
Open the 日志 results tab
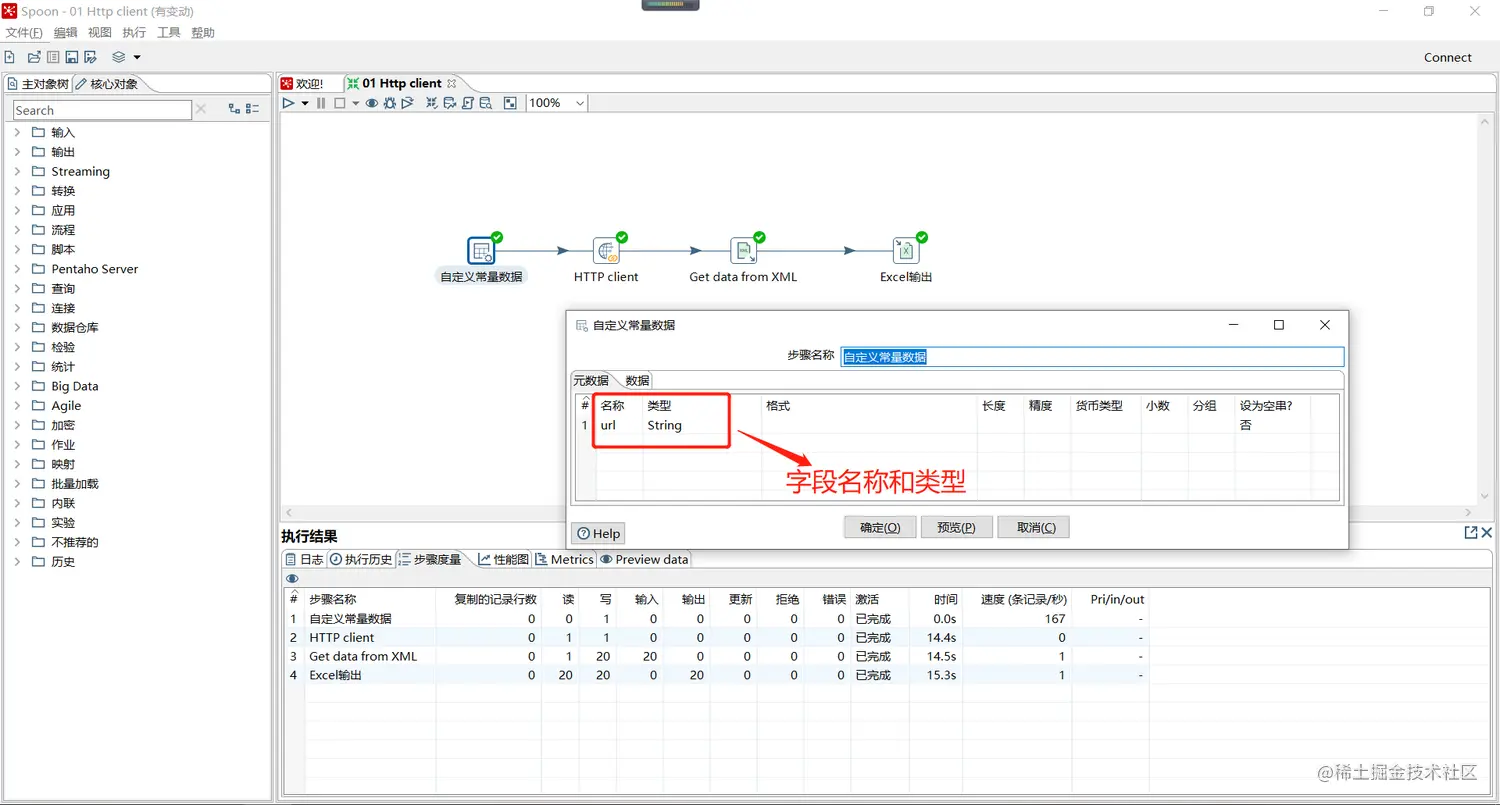(x=304, y=559)
